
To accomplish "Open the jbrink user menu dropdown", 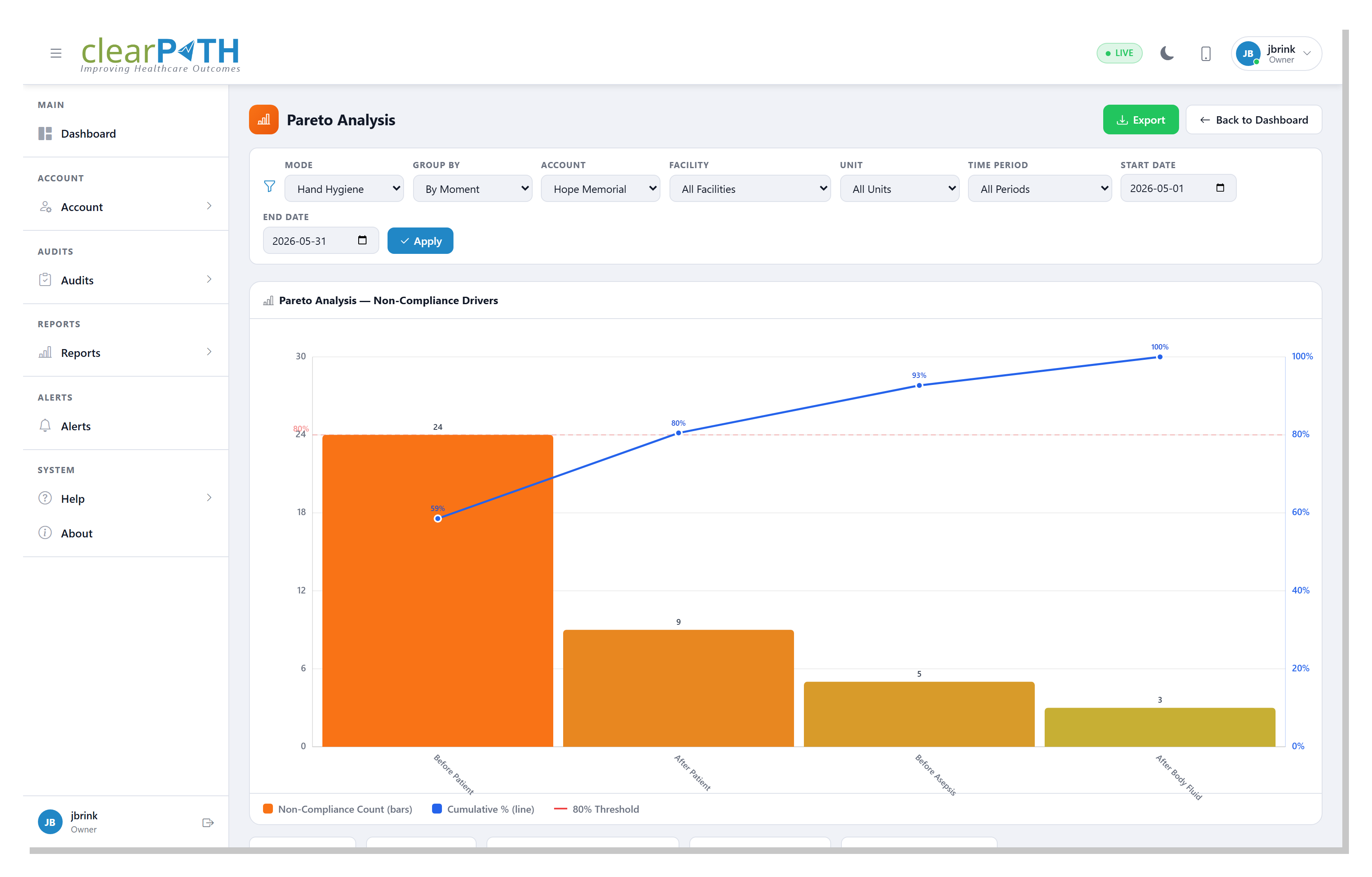I will (x=1276, y=54).
